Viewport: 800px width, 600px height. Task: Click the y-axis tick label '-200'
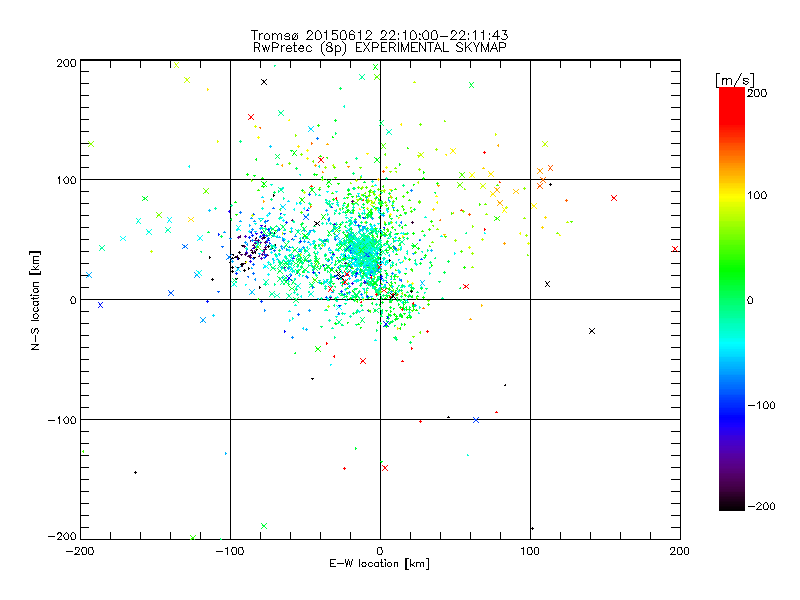coord(62,536)
